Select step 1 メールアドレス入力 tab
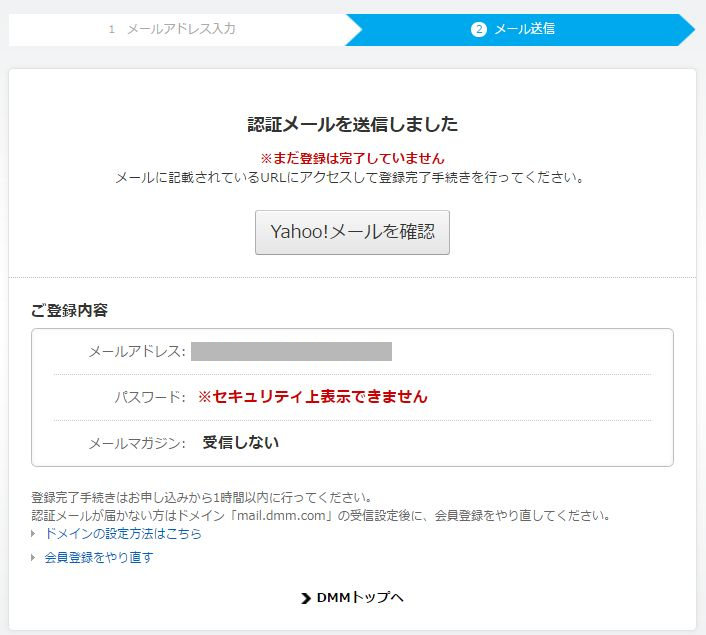This screenshot has height=635, width=706. 180,29
